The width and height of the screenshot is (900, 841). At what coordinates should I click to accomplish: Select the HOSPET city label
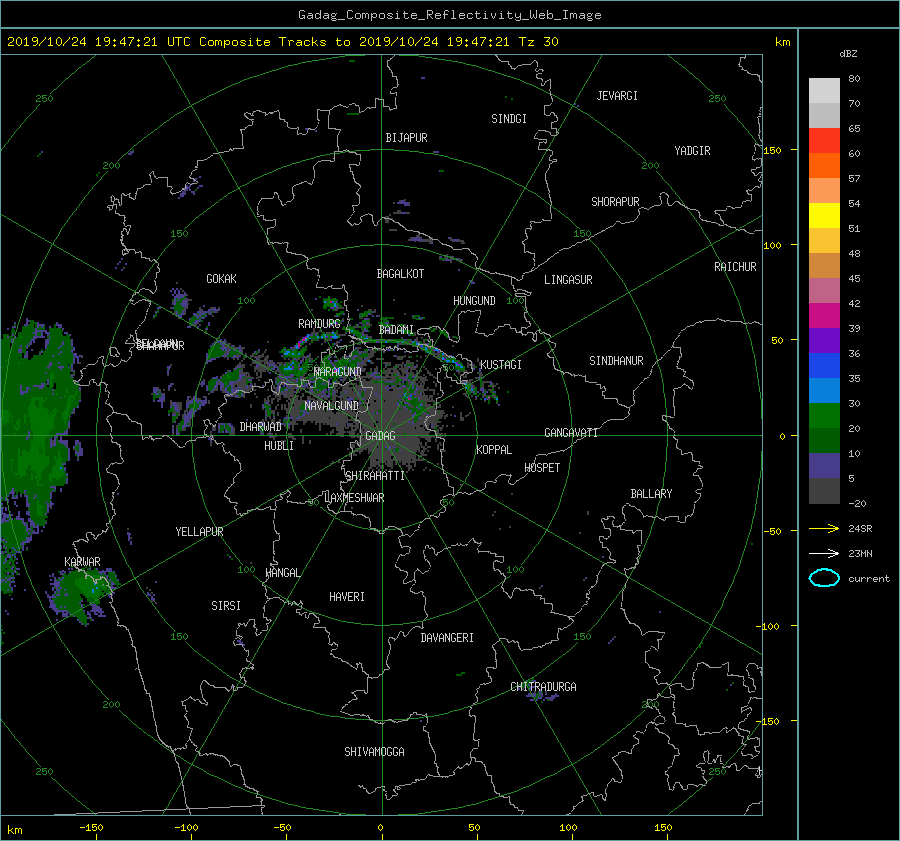point(542,468)
